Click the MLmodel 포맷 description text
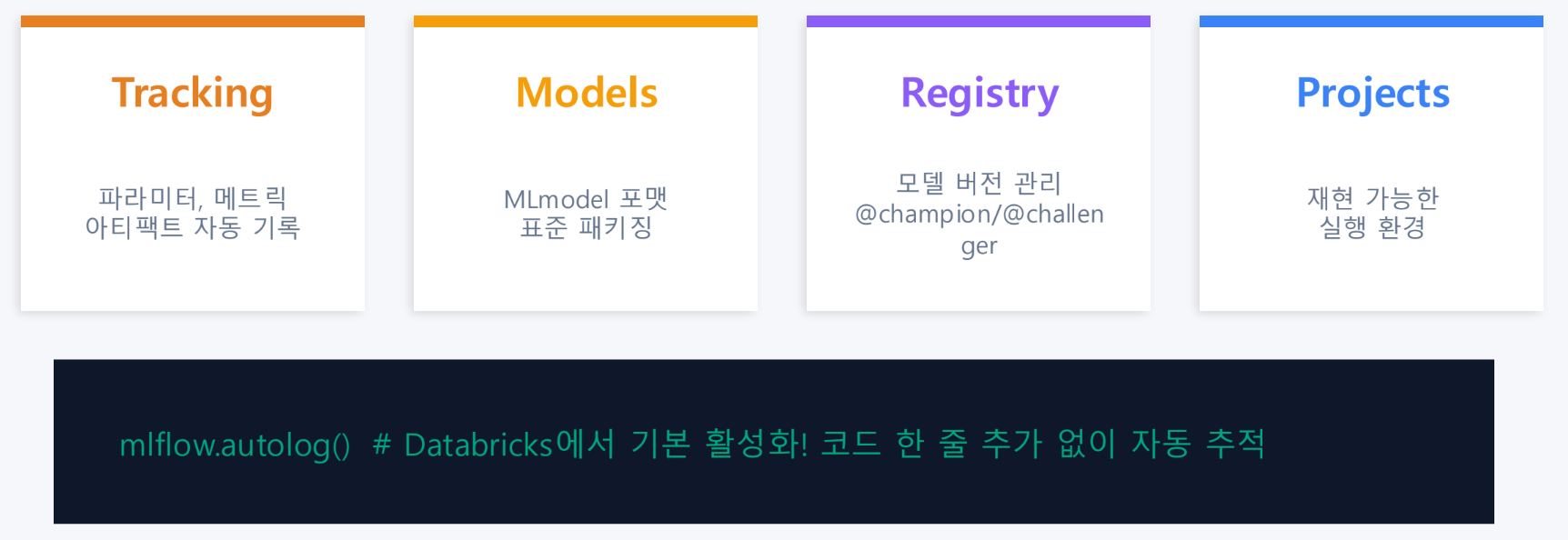The image size is (1568, 540). click(586, 198)
